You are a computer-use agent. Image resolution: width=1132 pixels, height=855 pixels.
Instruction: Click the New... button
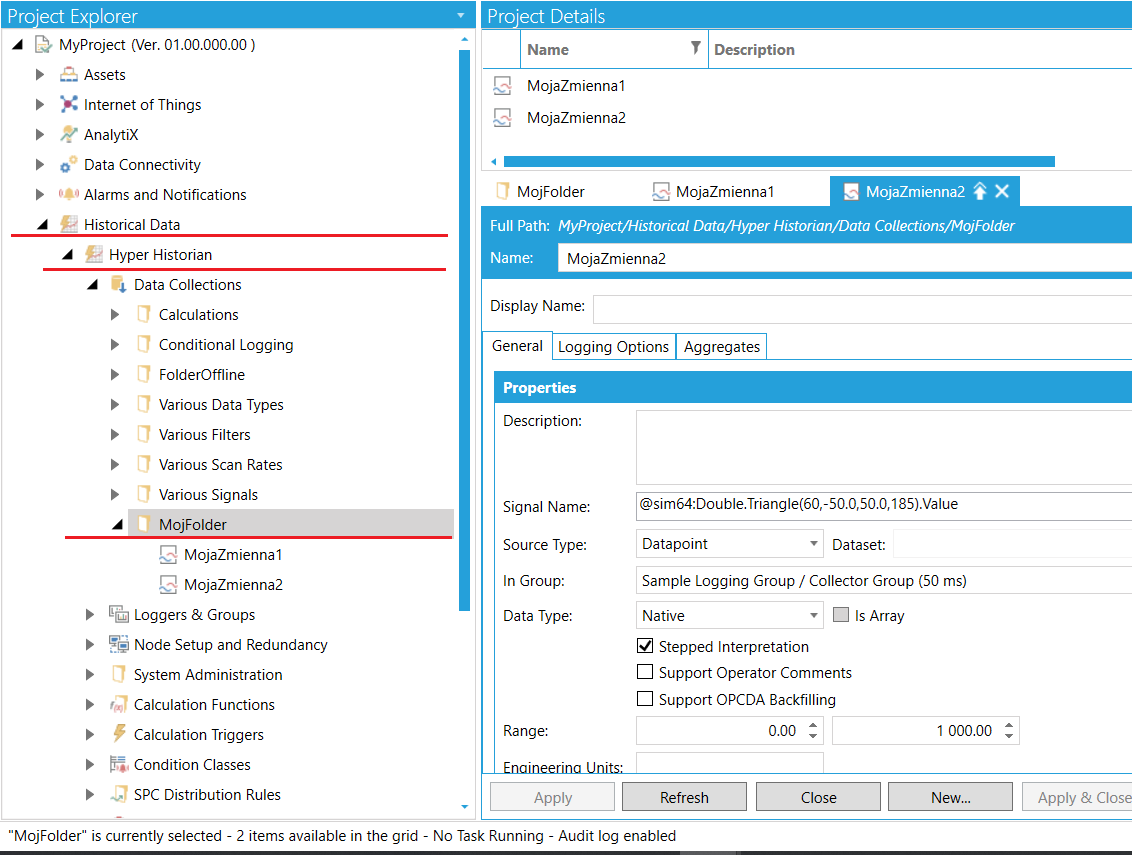(x=950, y=797)
